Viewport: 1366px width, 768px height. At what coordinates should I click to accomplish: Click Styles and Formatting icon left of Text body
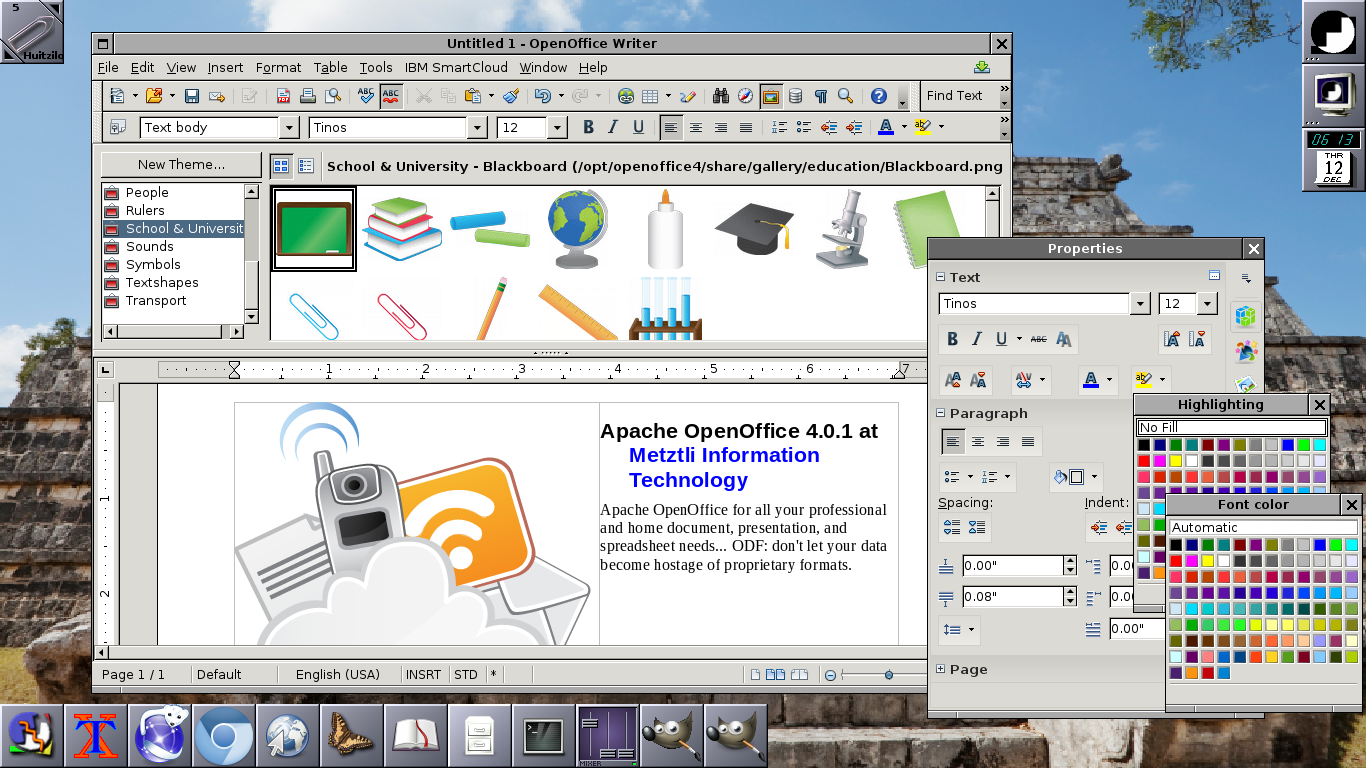tap(118, 127)
